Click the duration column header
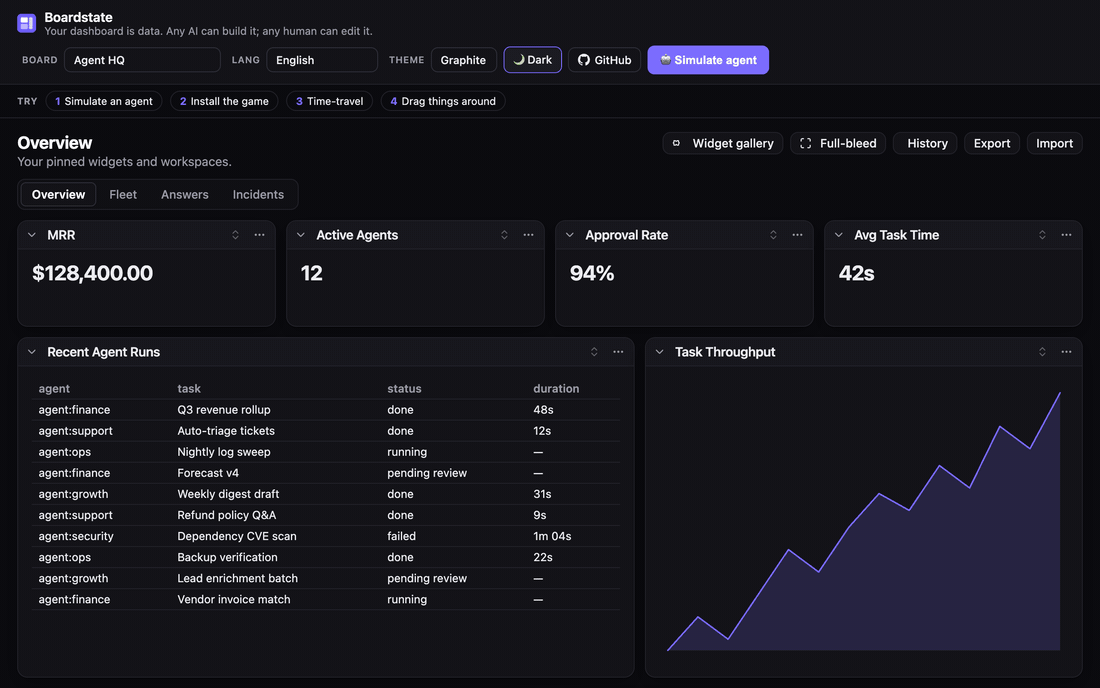Viewport: 1100px width, 688px height. (x=556, y=389)
